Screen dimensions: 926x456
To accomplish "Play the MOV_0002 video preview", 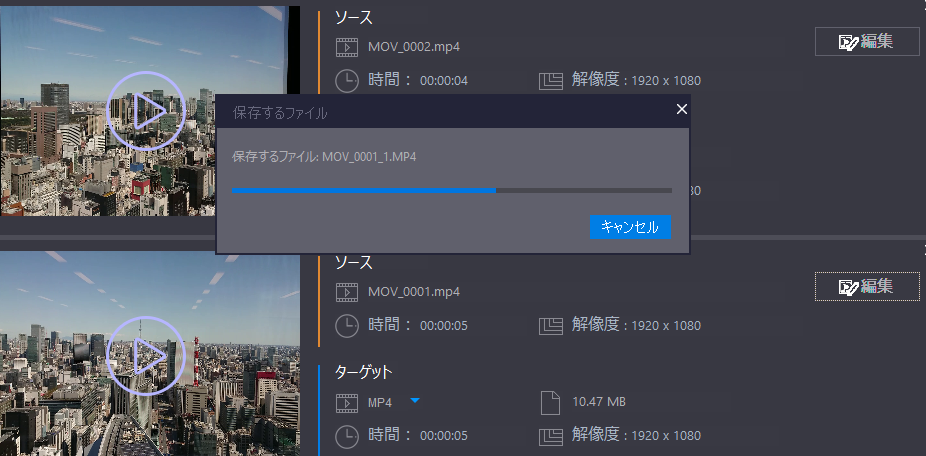I will coord(145,111).
